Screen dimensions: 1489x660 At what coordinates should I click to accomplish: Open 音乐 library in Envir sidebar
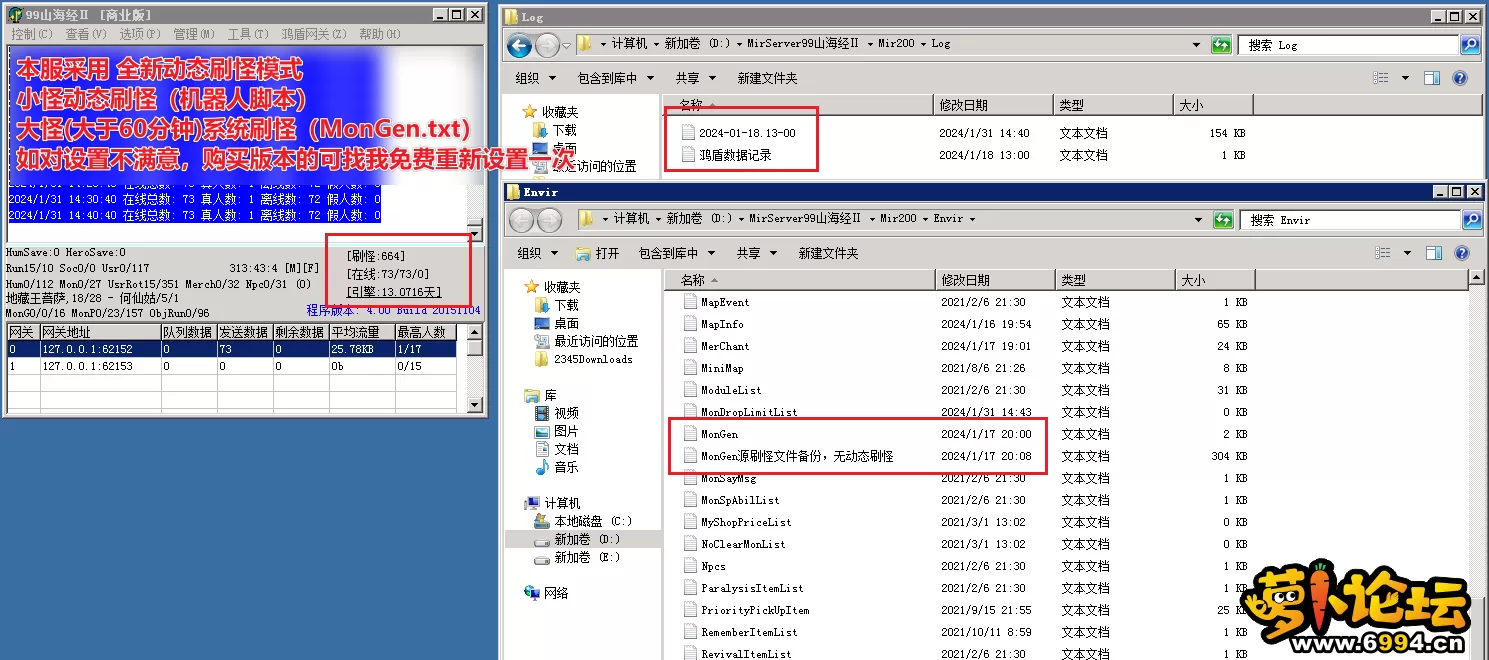(x=566, y=467)
